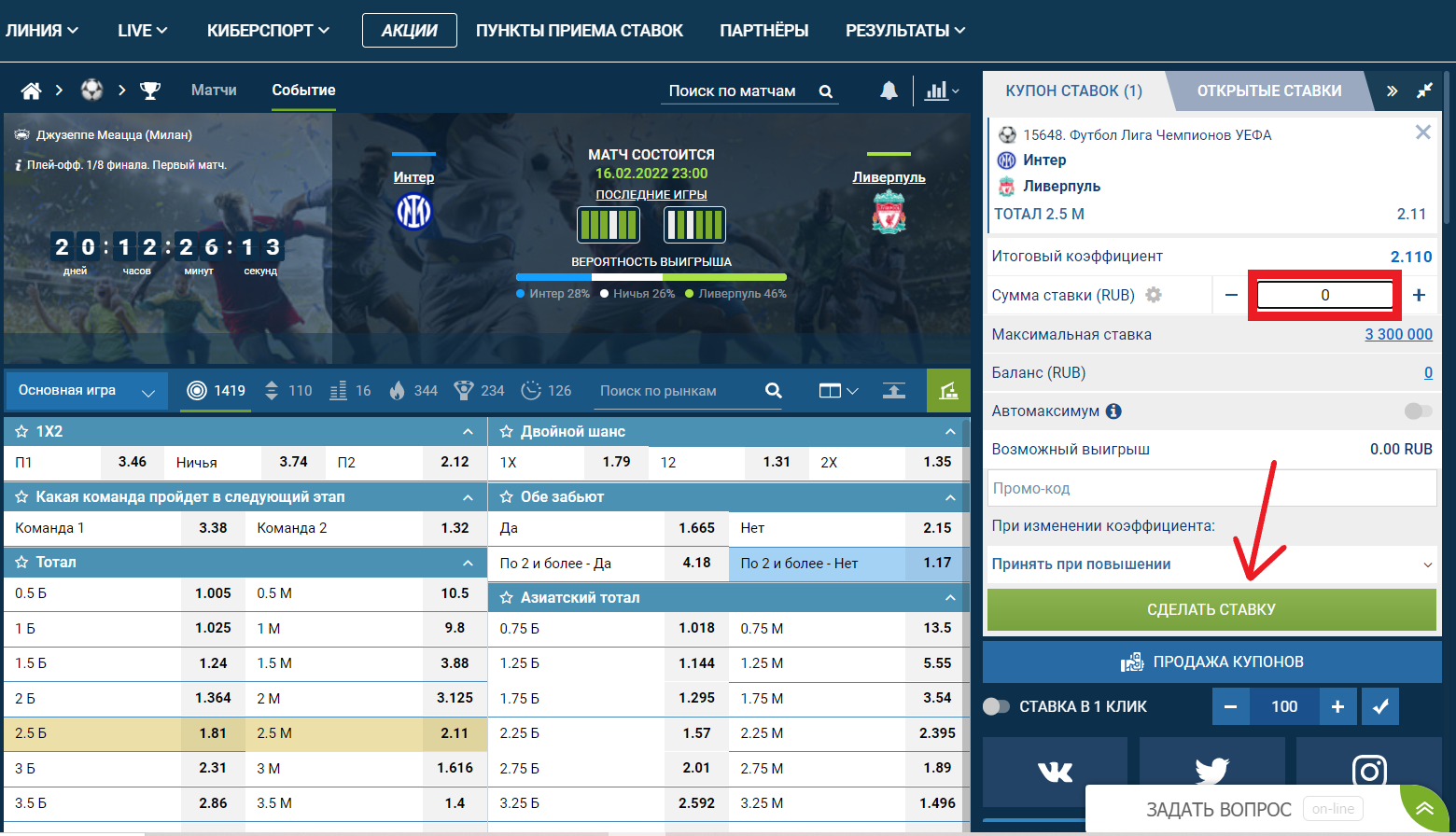Switch to КУПОН СТАВОК tab
1456x836 pixels.
point(1073,91)
